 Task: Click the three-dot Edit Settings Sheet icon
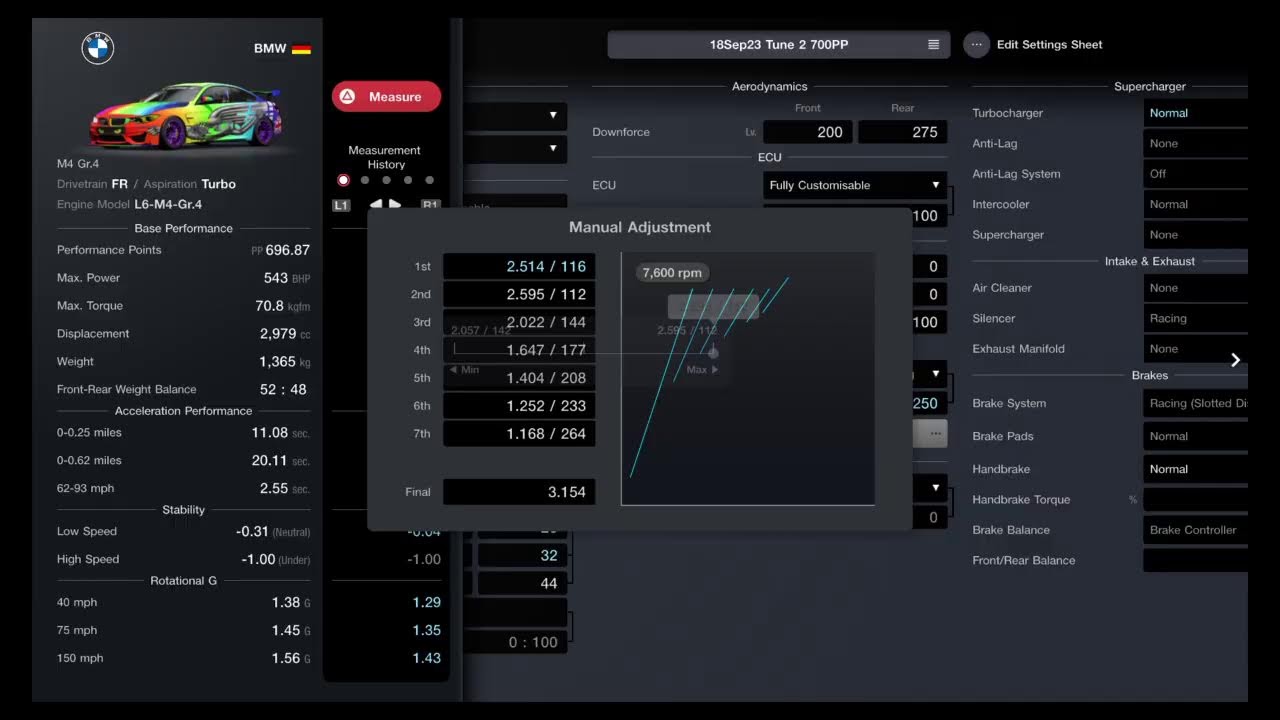click(976, 44)
